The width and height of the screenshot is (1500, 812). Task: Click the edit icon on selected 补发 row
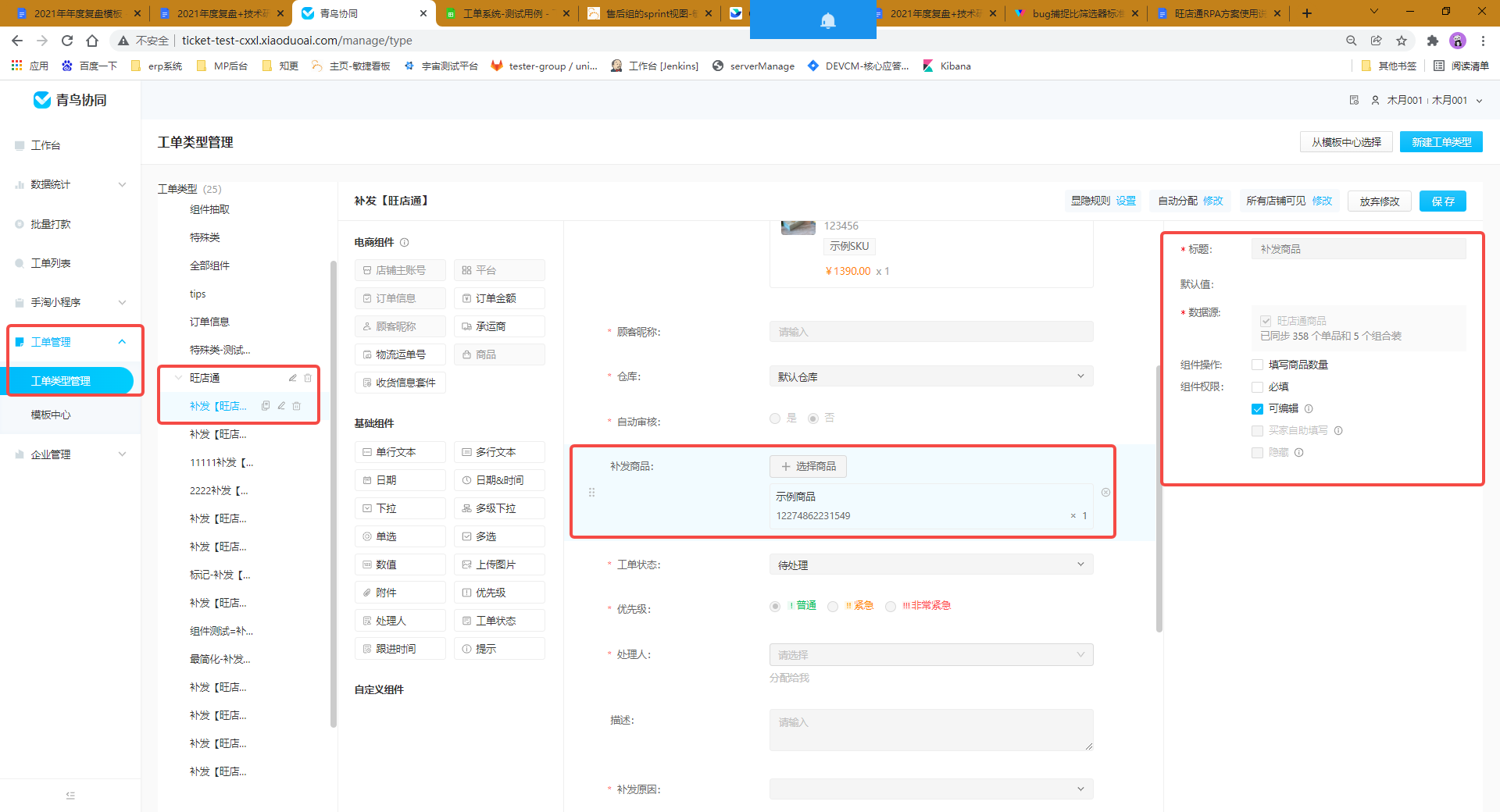coord(281,406)
